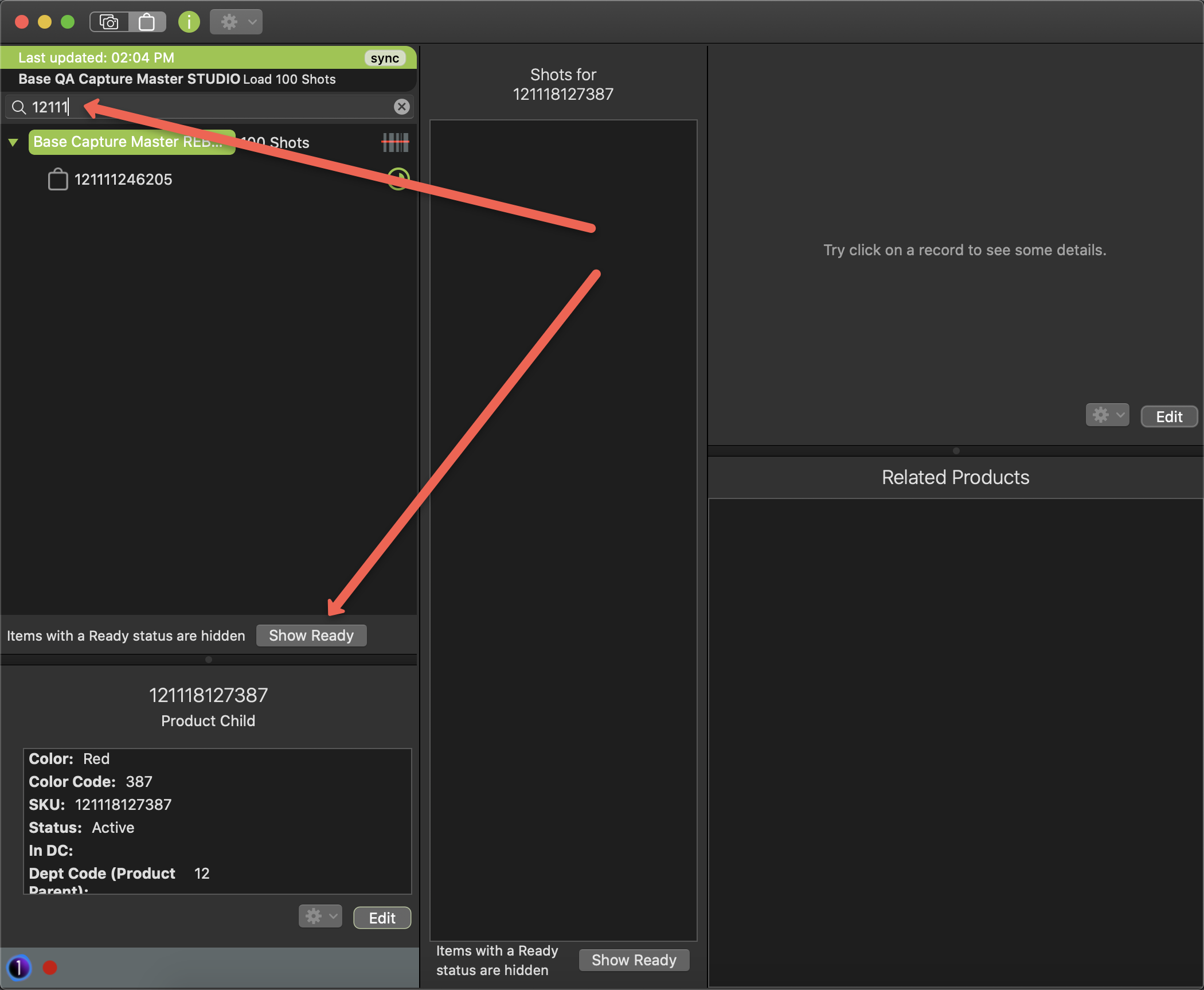Open gear dropdown in record details pane

[x=1107, y=415]
